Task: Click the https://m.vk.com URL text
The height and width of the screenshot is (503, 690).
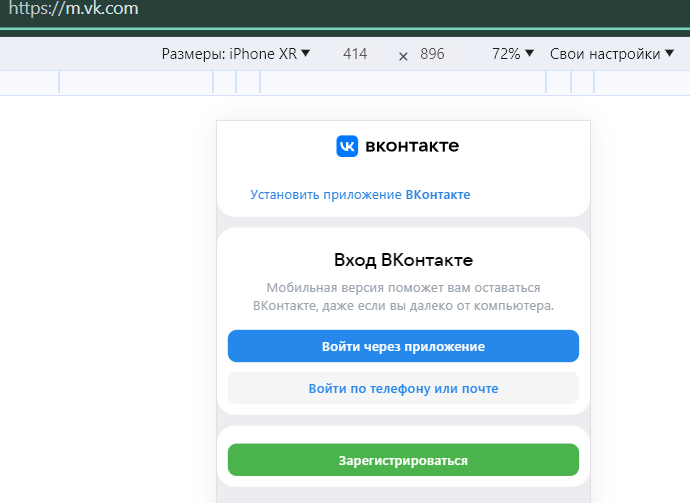Action: tap(73, 8)
